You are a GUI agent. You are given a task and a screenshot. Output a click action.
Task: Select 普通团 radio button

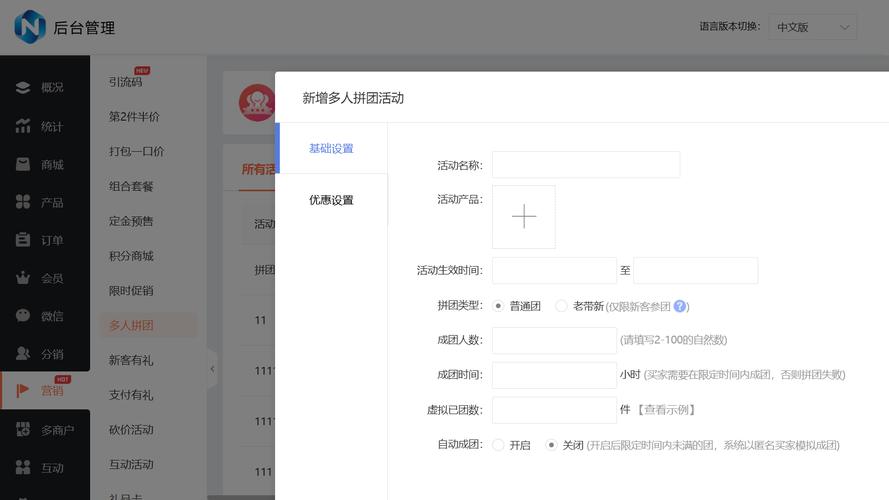pyautogui.click(x=498, y=306)
